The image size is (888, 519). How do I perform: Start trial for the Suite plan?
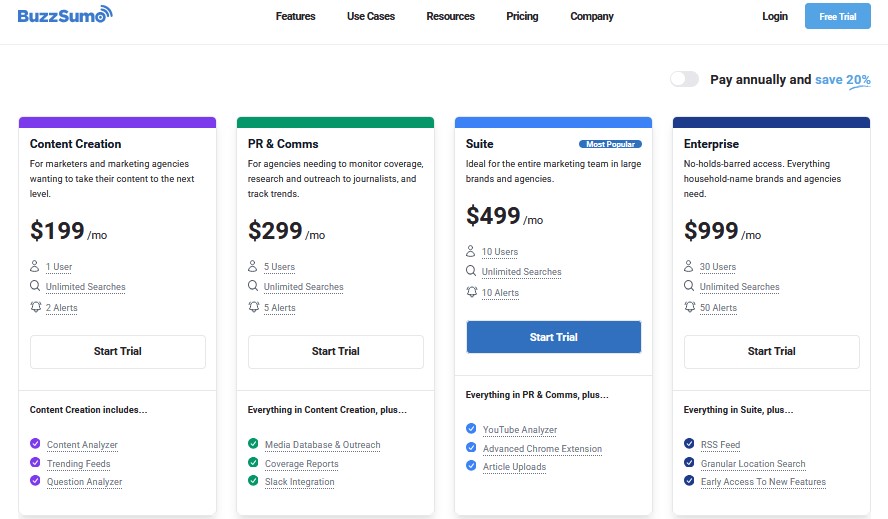(x=553, y=337)
